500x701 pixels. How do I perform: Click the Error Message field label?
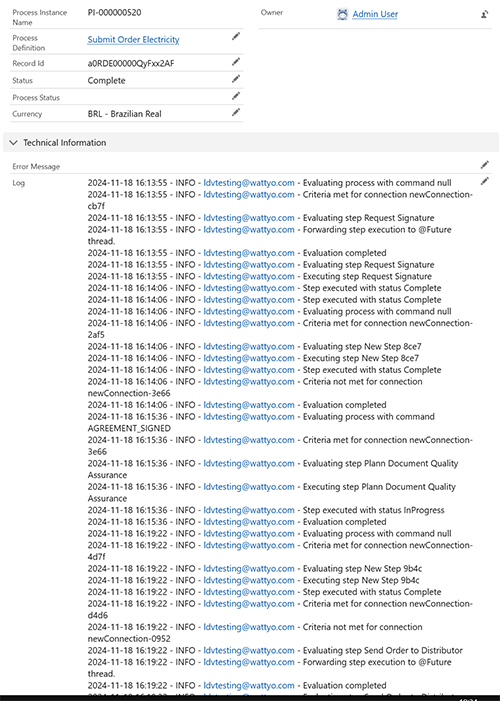[x=36, y=167]
